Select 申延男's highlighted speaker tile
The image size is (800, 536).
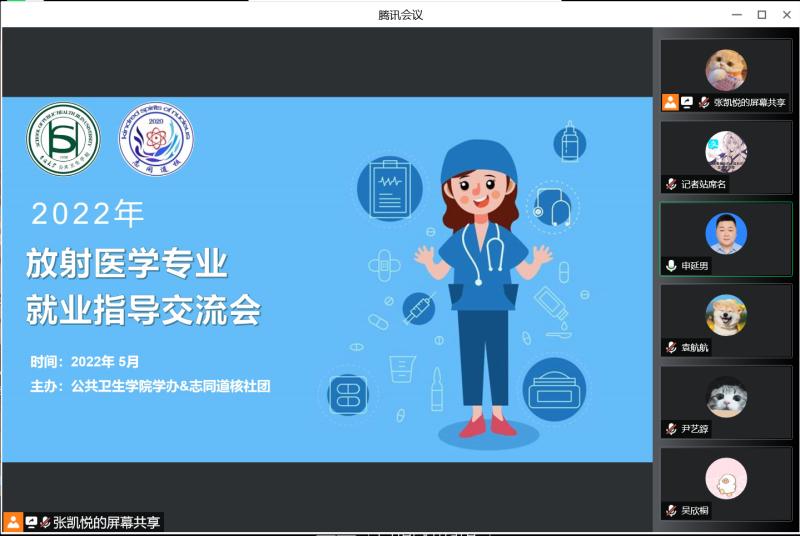pyautogui.click(x=726, y=234)
